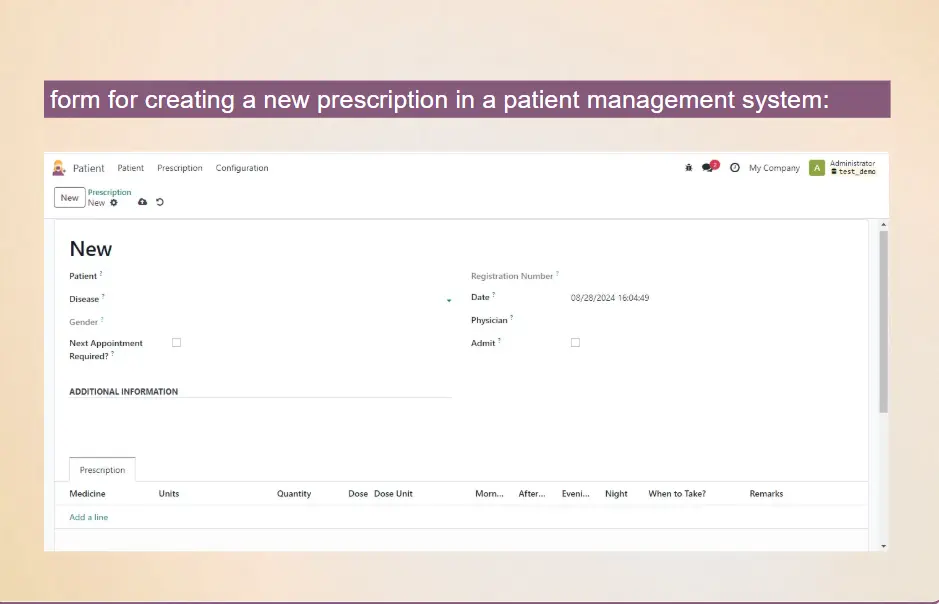Click the vertical scrollbar on form
The width and height of the screenshot is (939, 604).
click(x=883, y=320)
